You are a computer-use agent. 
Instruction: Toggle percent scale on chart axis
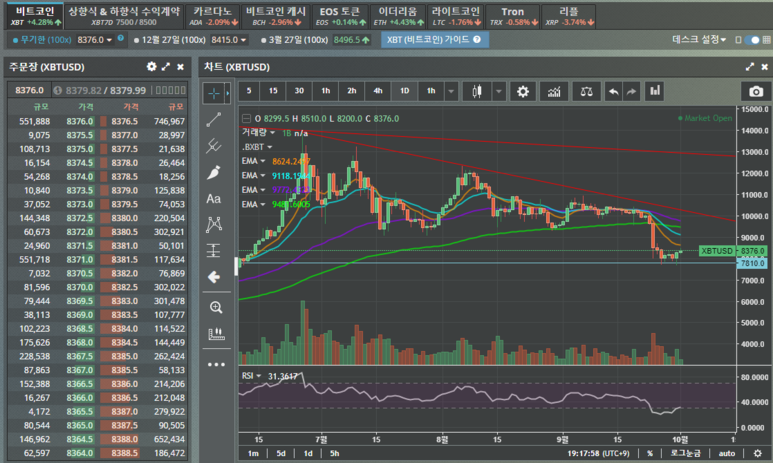coord(650,453)
